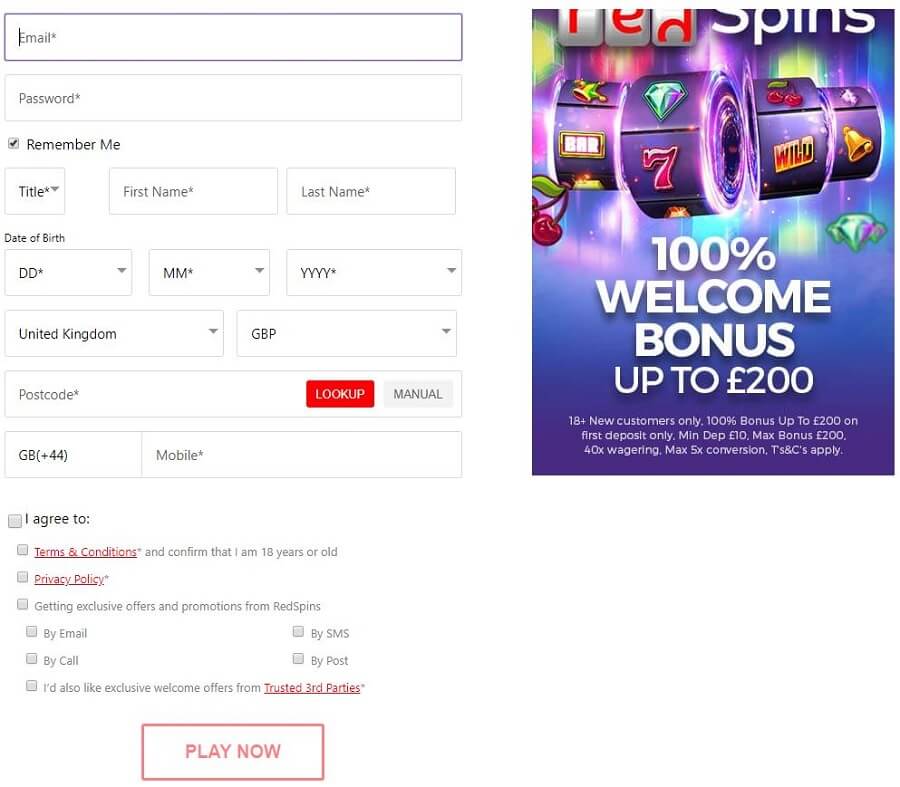The height and width of the screenshot is (787, 900).
Task: Open the Trusted 3rd Parties link
Action: pyautogui.click(x=312, y=687)
